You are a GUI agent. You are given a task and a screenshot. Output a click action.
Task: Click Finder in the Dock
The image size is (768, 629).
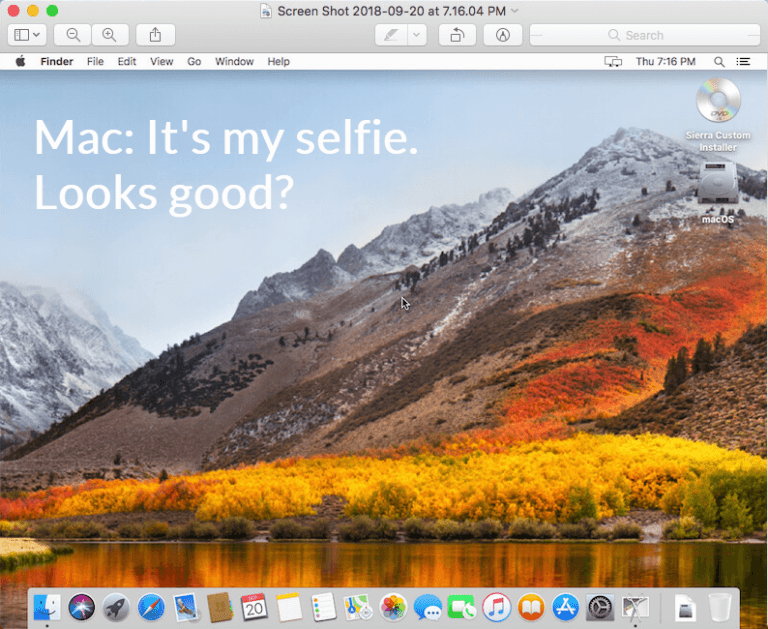click(47, 607)
